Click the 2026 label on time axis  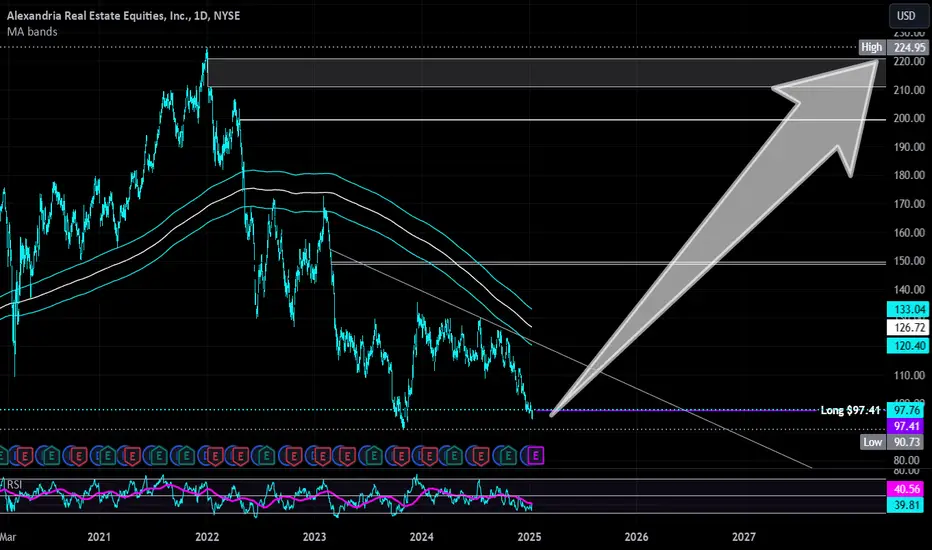point(636,537)
